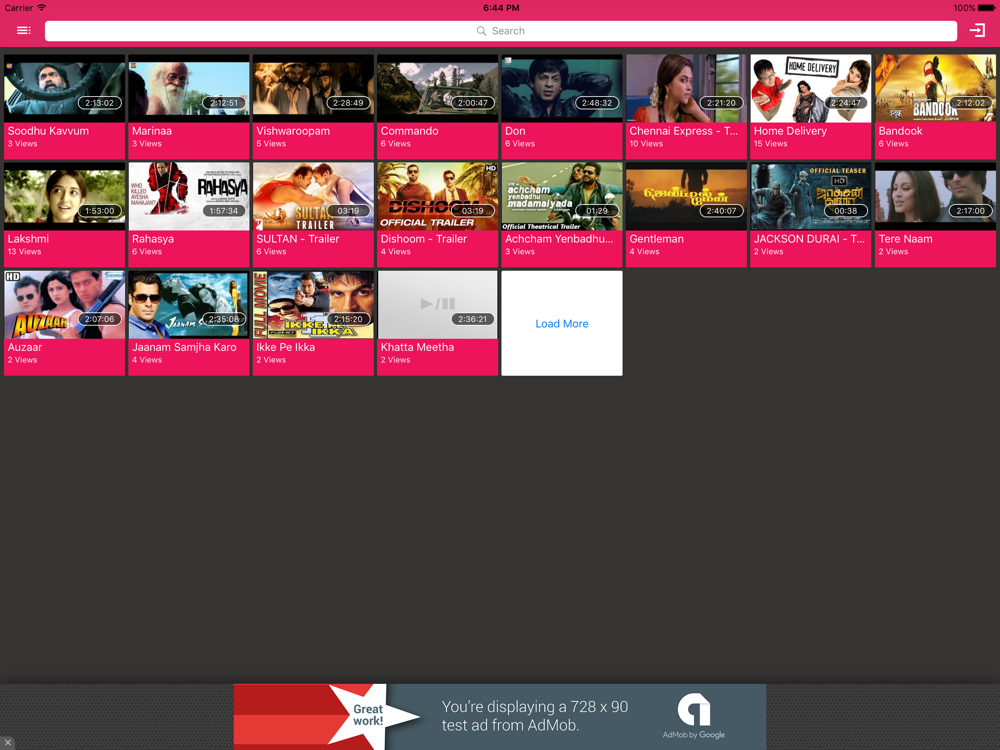
Task: Open the Chennai Express thumbnail
Action: coord(686,88)
